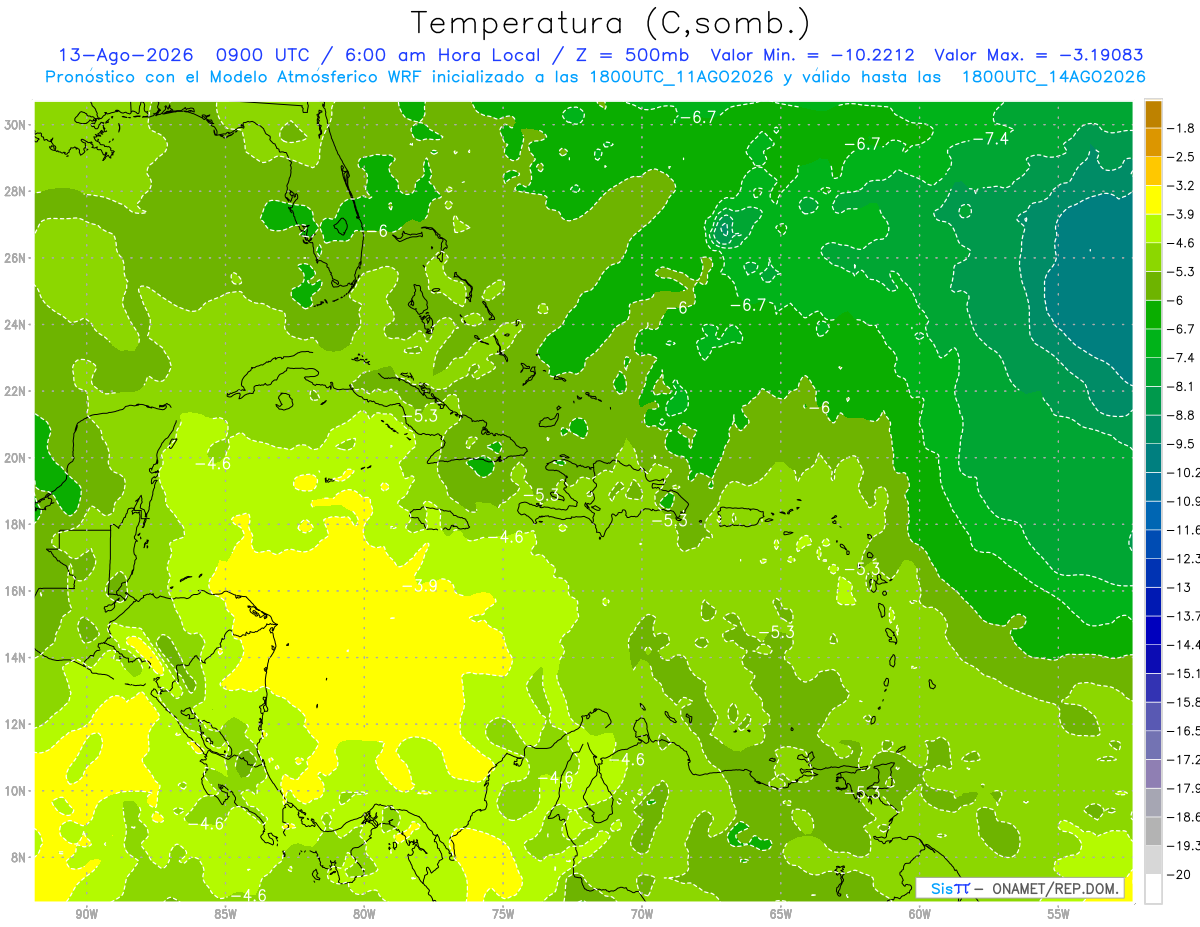Click the 30N latitude axis label

click(x=16, y=125)
